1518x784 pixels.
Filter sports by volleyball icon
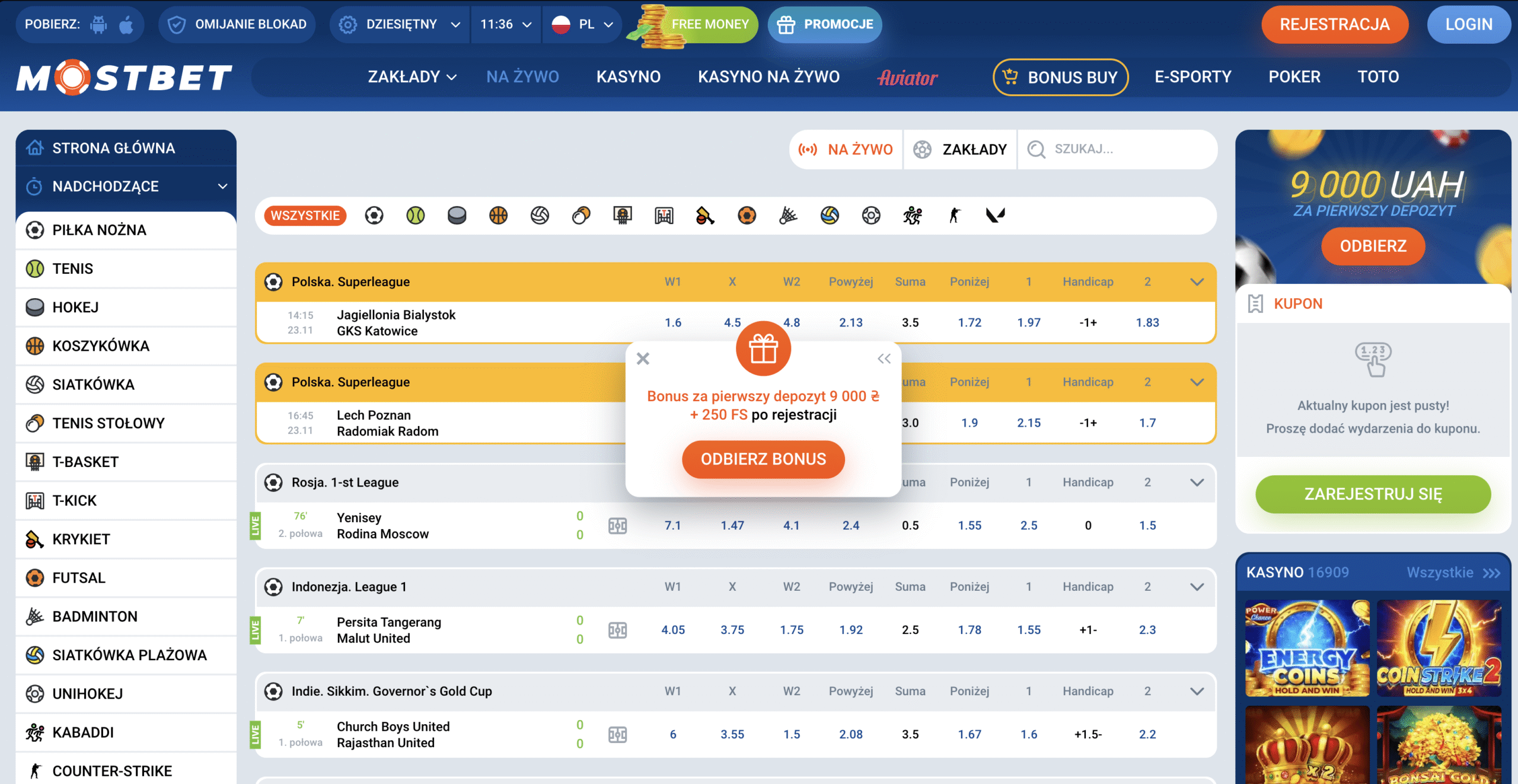pyautogui.click(x=540, y=215)
